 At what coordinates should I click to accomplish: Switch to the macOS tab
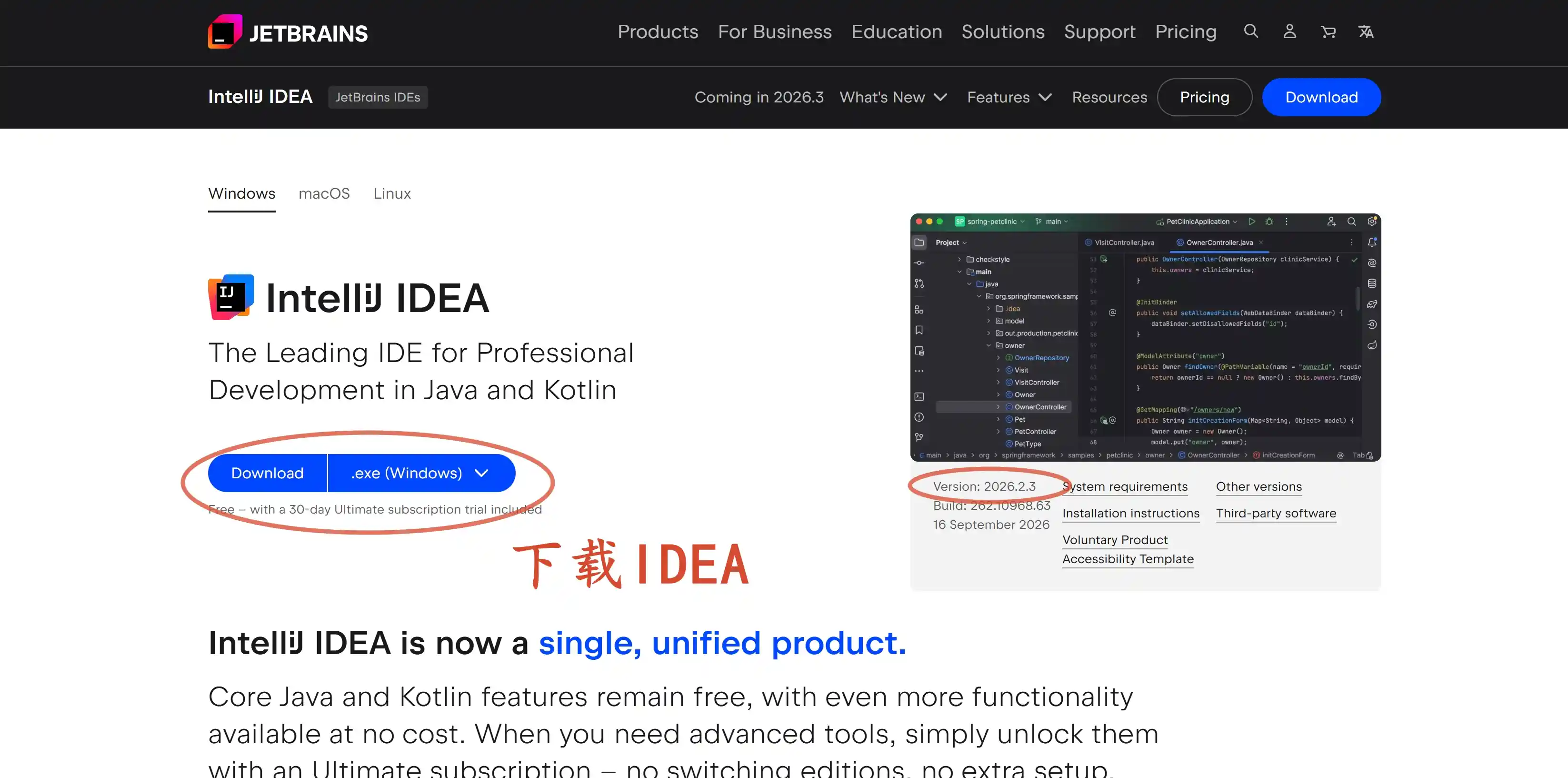(x=324, y=194)
